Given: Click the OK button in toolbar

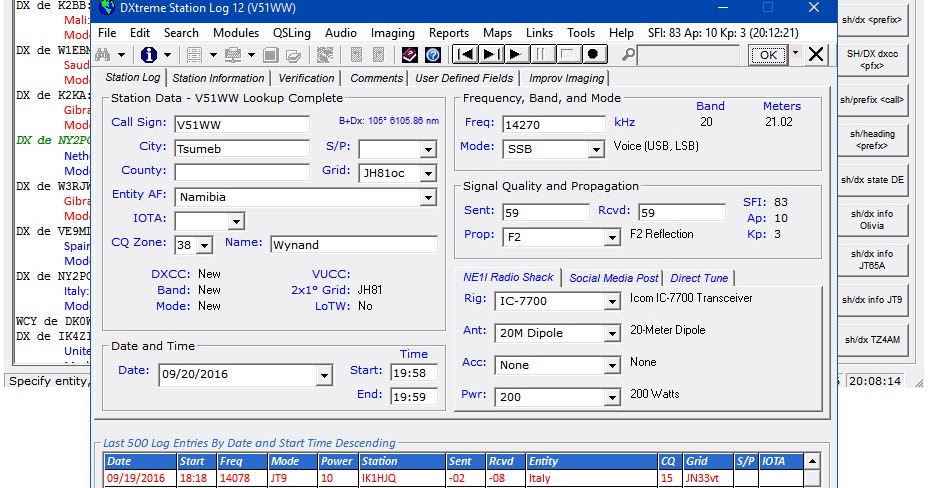Looking at the screenshot, I should (x=768, y=55).
